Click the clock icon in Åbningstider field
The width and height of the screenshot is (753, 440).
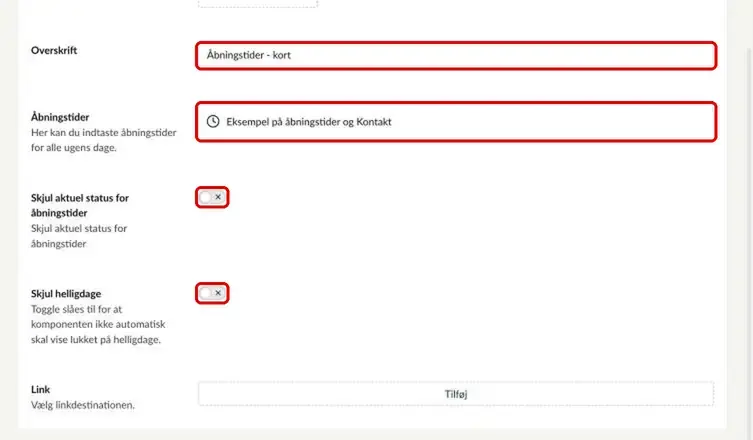[x=213, y=122]
